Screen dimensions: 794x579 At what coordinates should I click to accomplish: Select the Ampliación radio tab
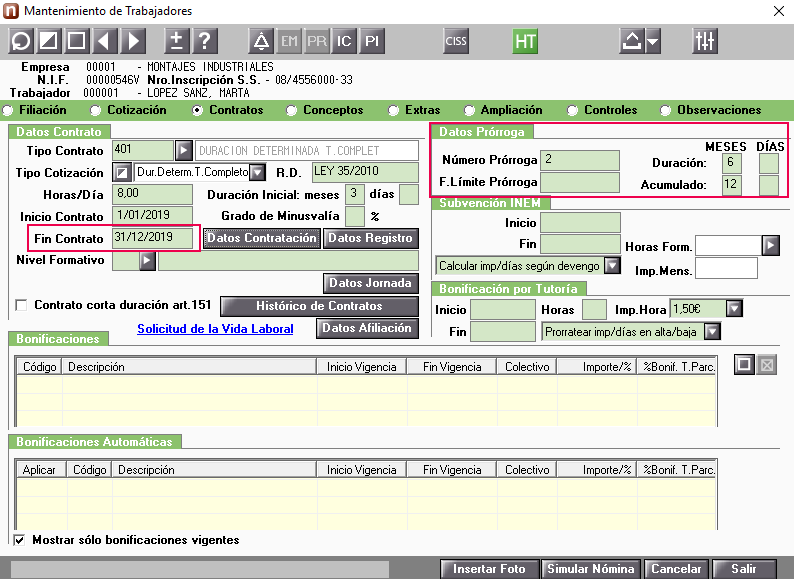(x=469, y=110)
